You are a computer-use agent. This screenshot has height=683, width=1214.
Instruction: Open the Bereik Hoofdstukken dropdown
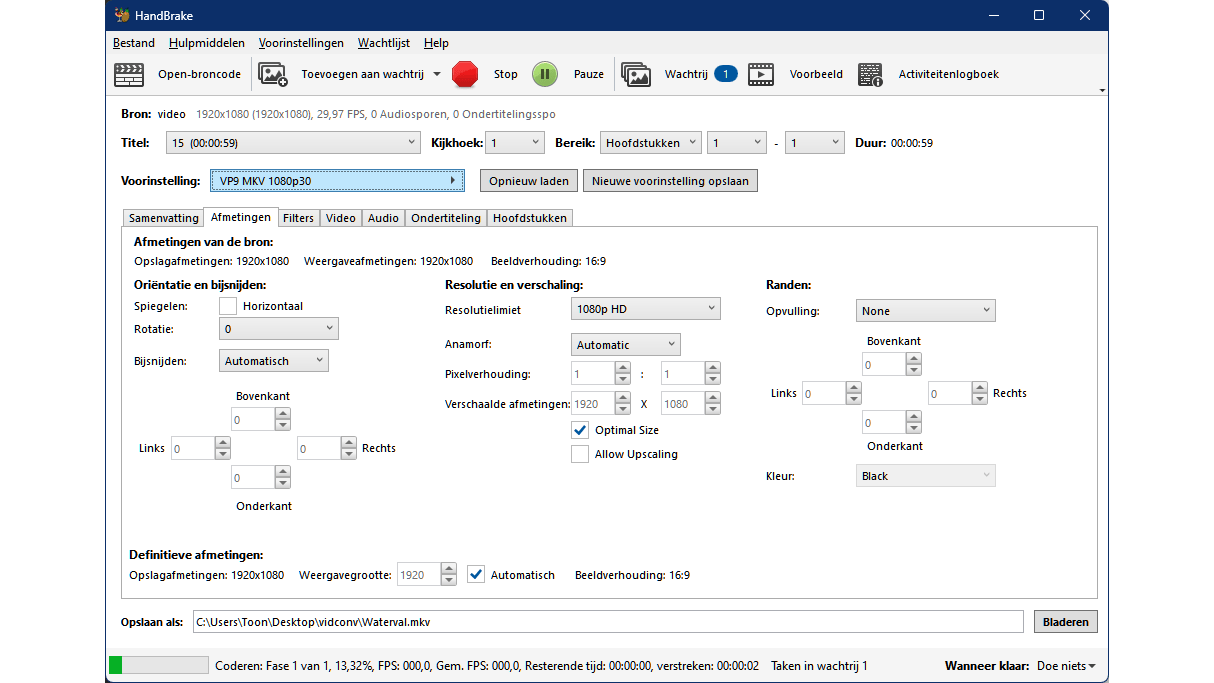tap(651, 143)
